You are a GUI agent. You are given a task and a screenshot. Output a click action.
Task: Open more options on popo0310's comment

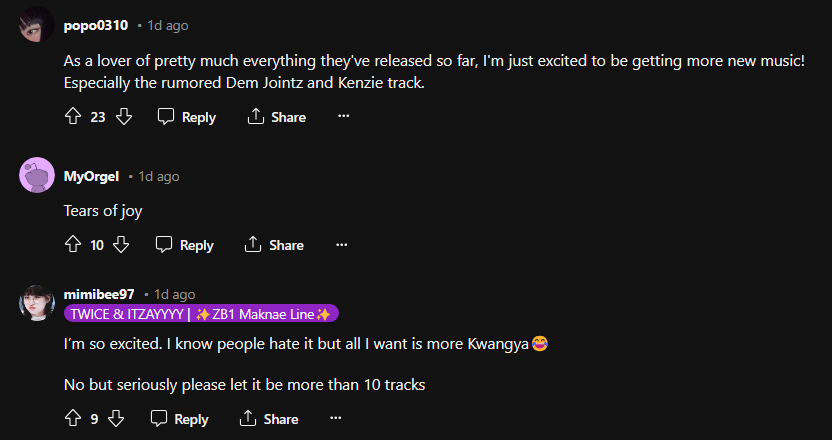click(343, 117)
